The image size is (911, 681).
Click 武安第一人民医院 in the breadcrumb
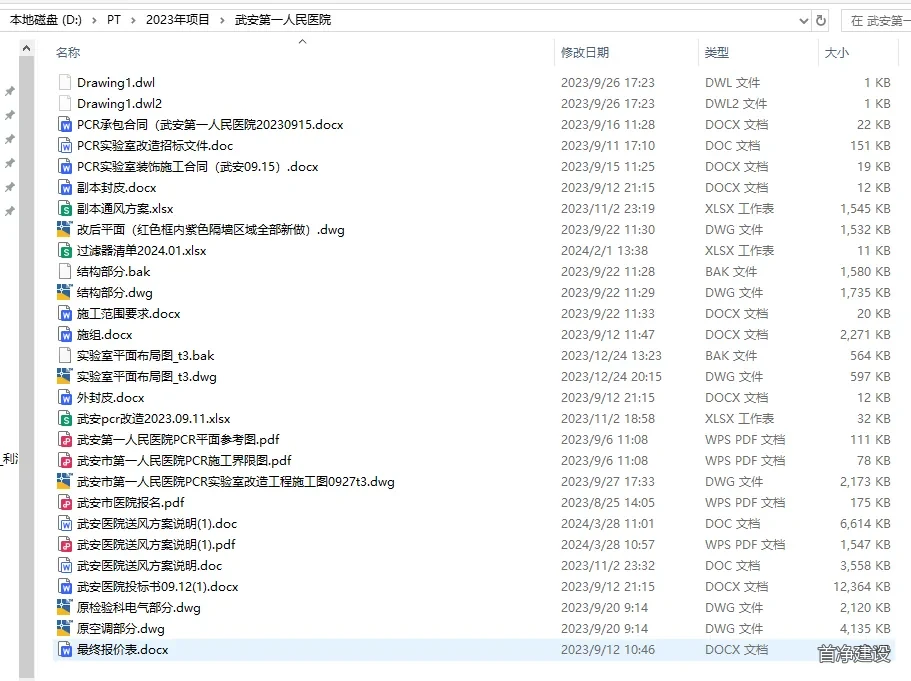pos(283,20)
